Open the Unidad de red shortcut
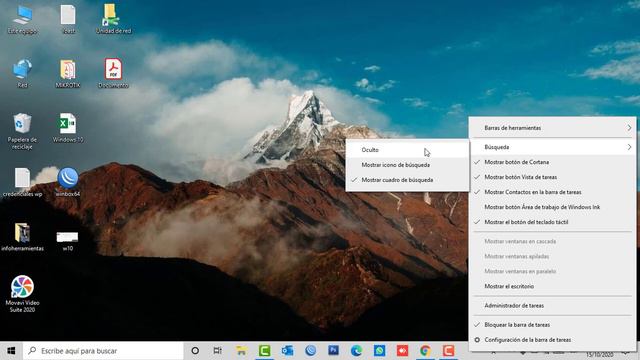Viewport: 640px width, 360px height. coord(113,19)
